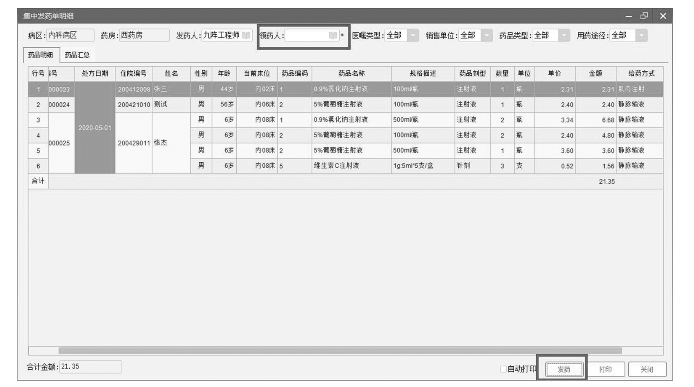The image size is (694, 387).
Task: Click the 关闭 button
Action: point(647,369)
